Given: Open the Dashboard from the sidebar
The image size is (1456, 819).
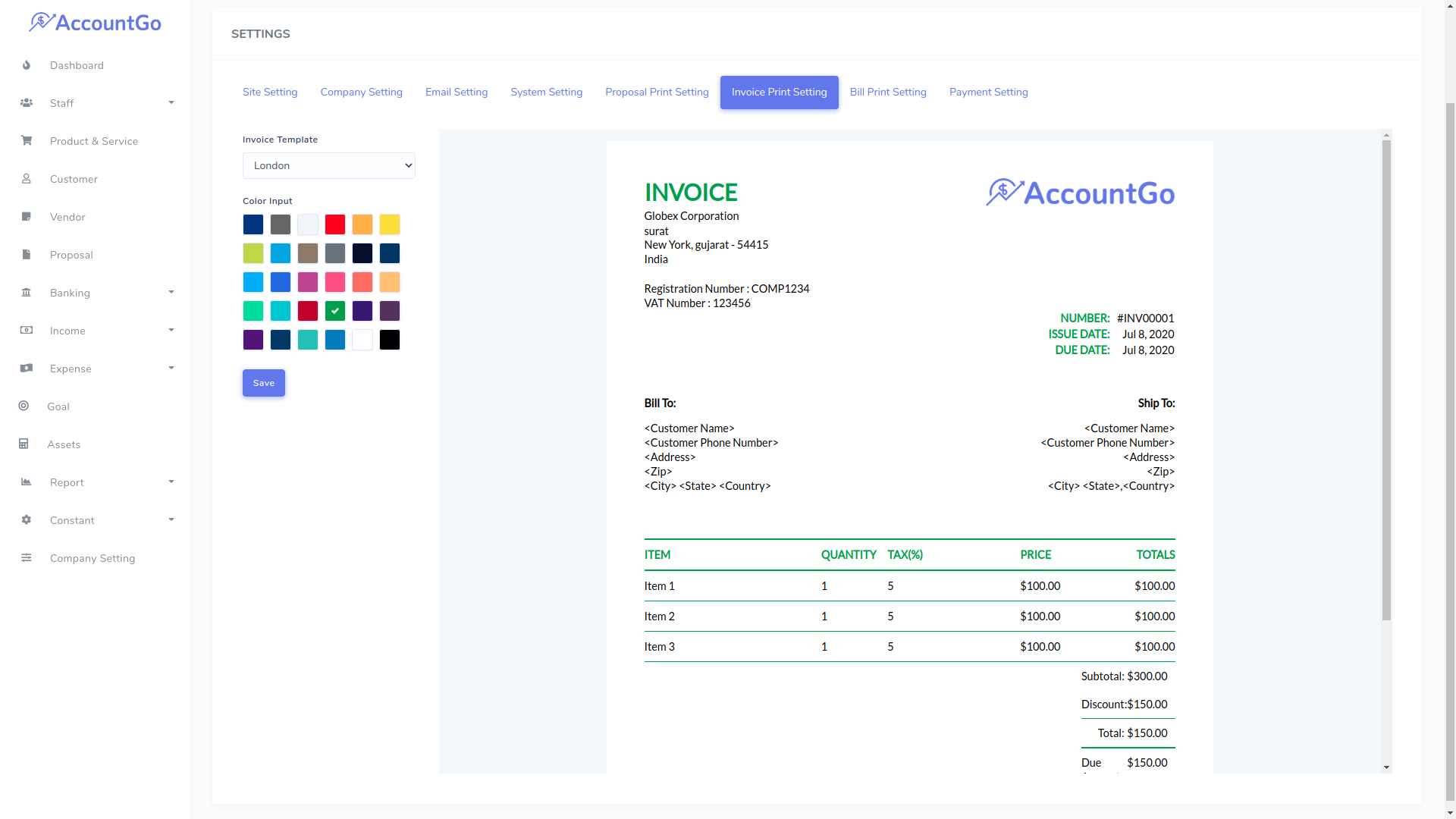Looking at the screenshot, I should [x=27, y=65].
